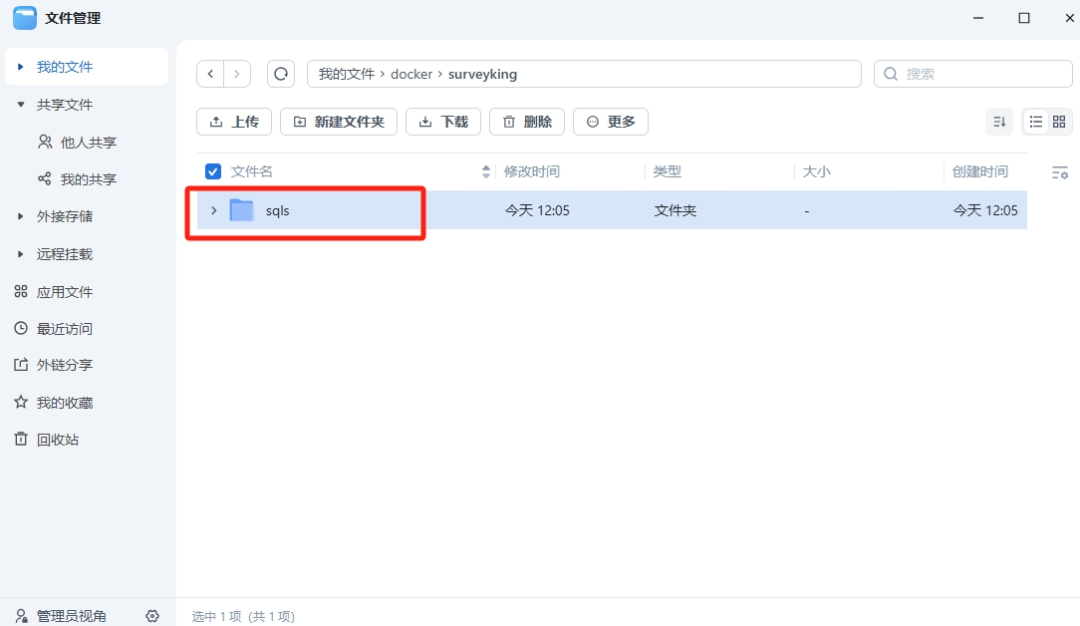This screenshot has width=1080, height=626.
Task: Switch to grid view mode
Action: [x=1059, y=122]
